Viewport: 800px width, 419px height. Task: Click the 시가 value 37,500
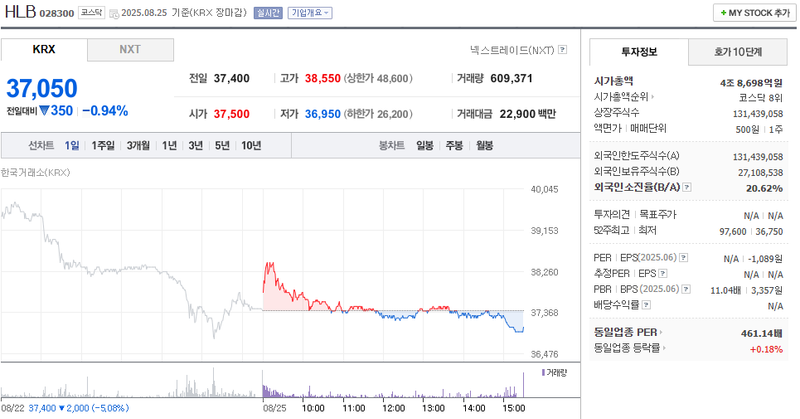[232, 114]
